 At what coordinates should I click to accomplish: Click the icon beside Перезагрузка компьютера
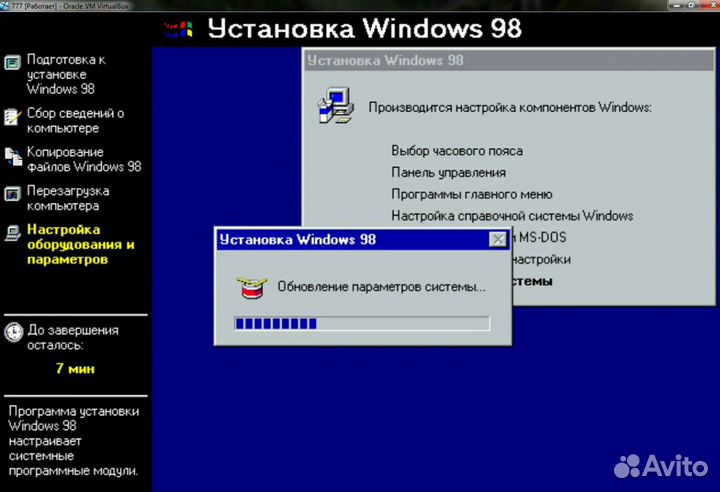click(x=12, y=194)
